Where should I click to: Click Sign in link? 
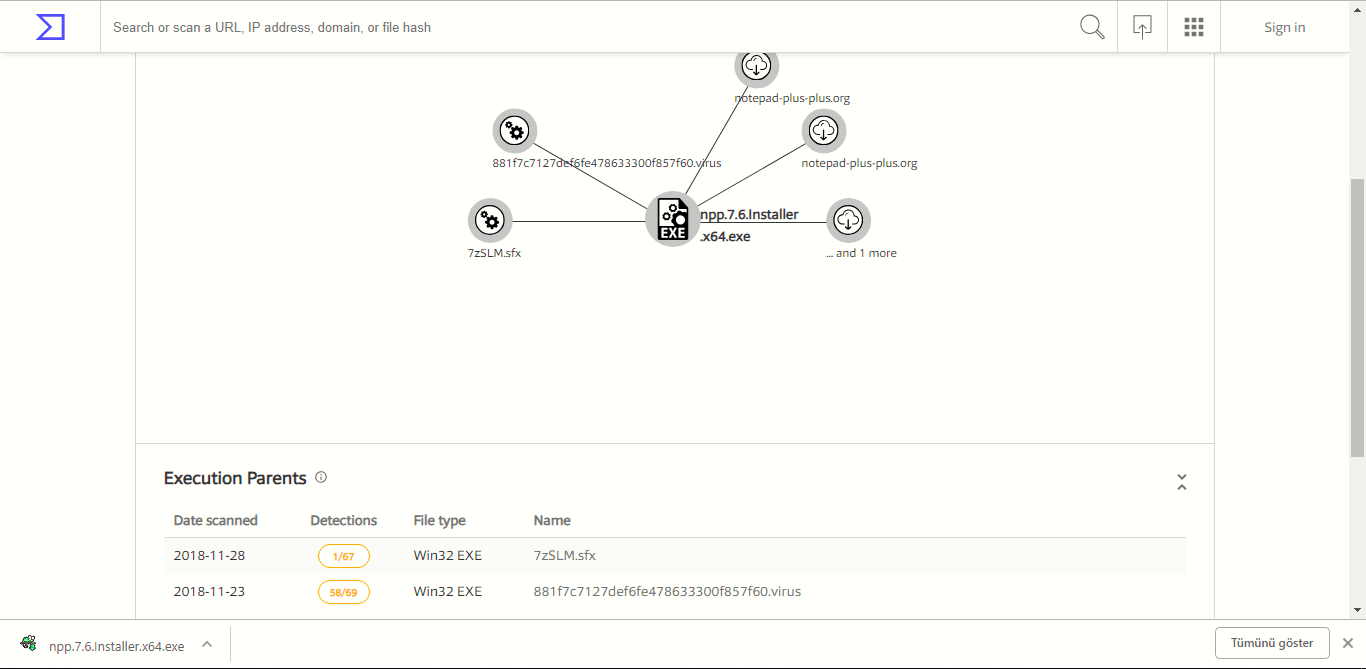click(x=1284, y=27)
